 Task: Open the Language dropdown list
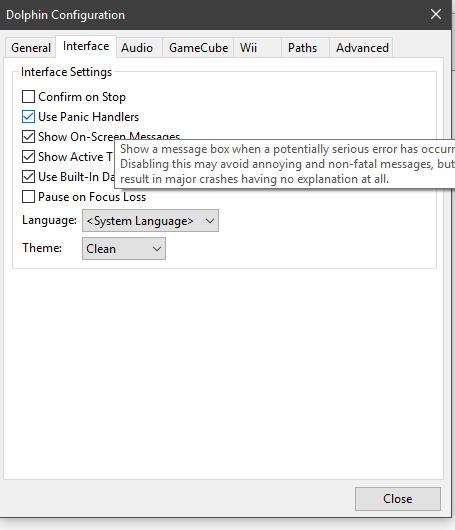tap(150, 221)
